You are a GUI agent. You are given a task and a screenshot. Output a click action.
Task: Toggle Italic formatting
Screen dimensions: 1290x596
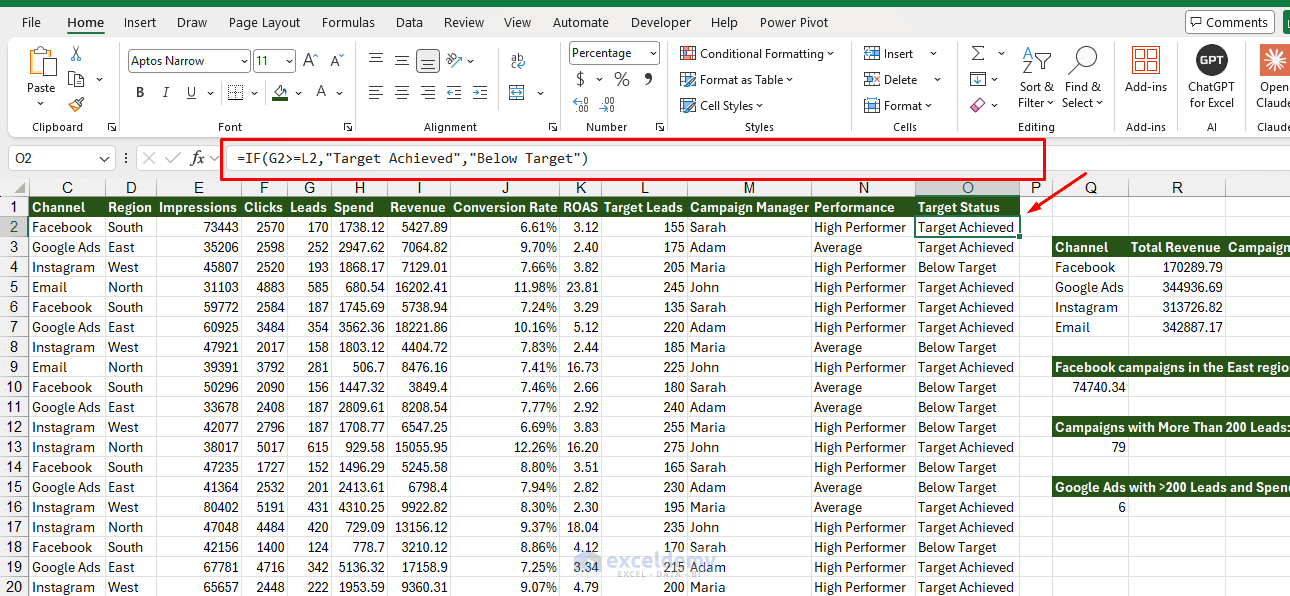pyautogui.click(x=166, y=93)
